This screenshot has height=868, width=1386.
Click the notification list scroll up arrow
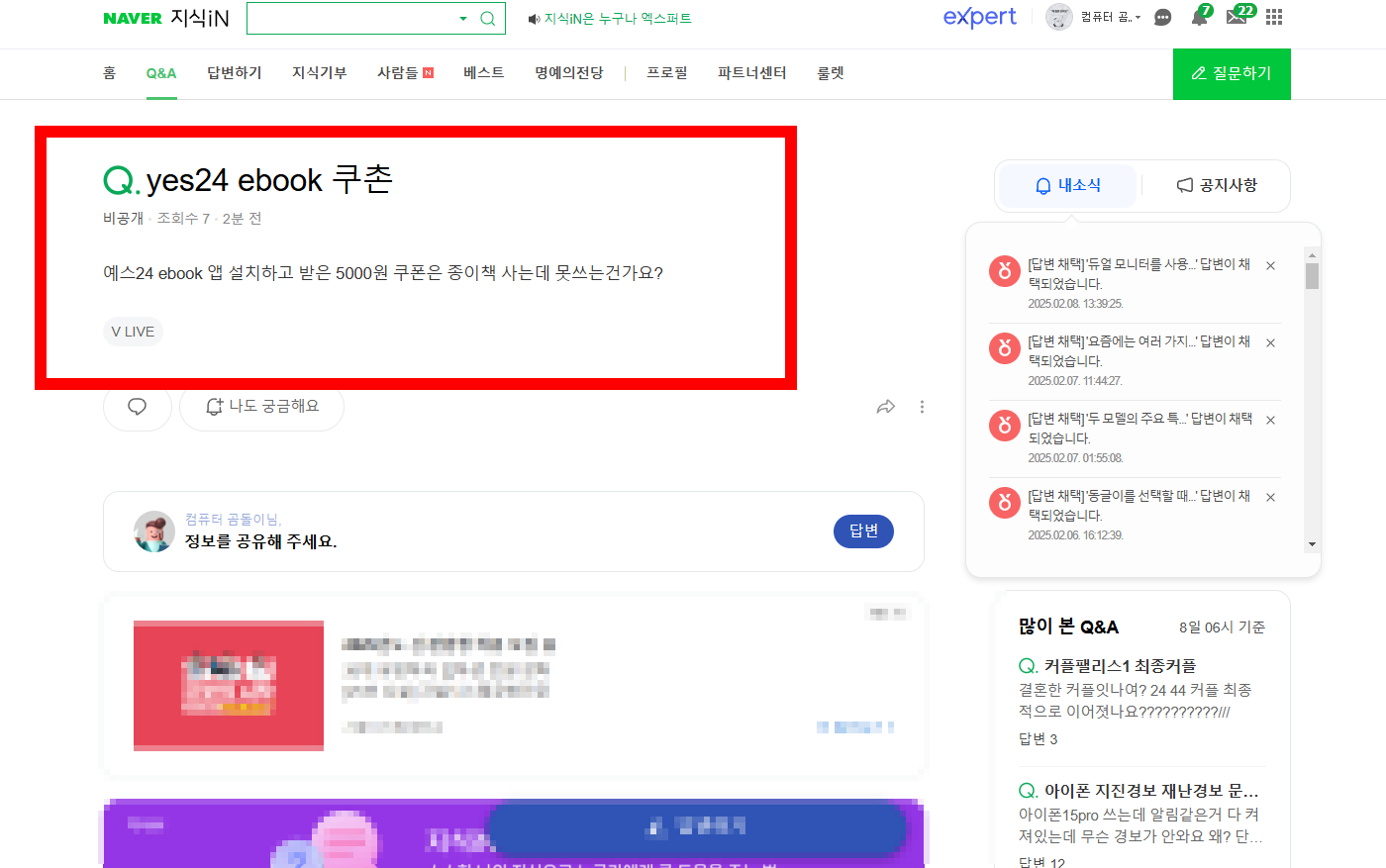(x=1312, y=253)
